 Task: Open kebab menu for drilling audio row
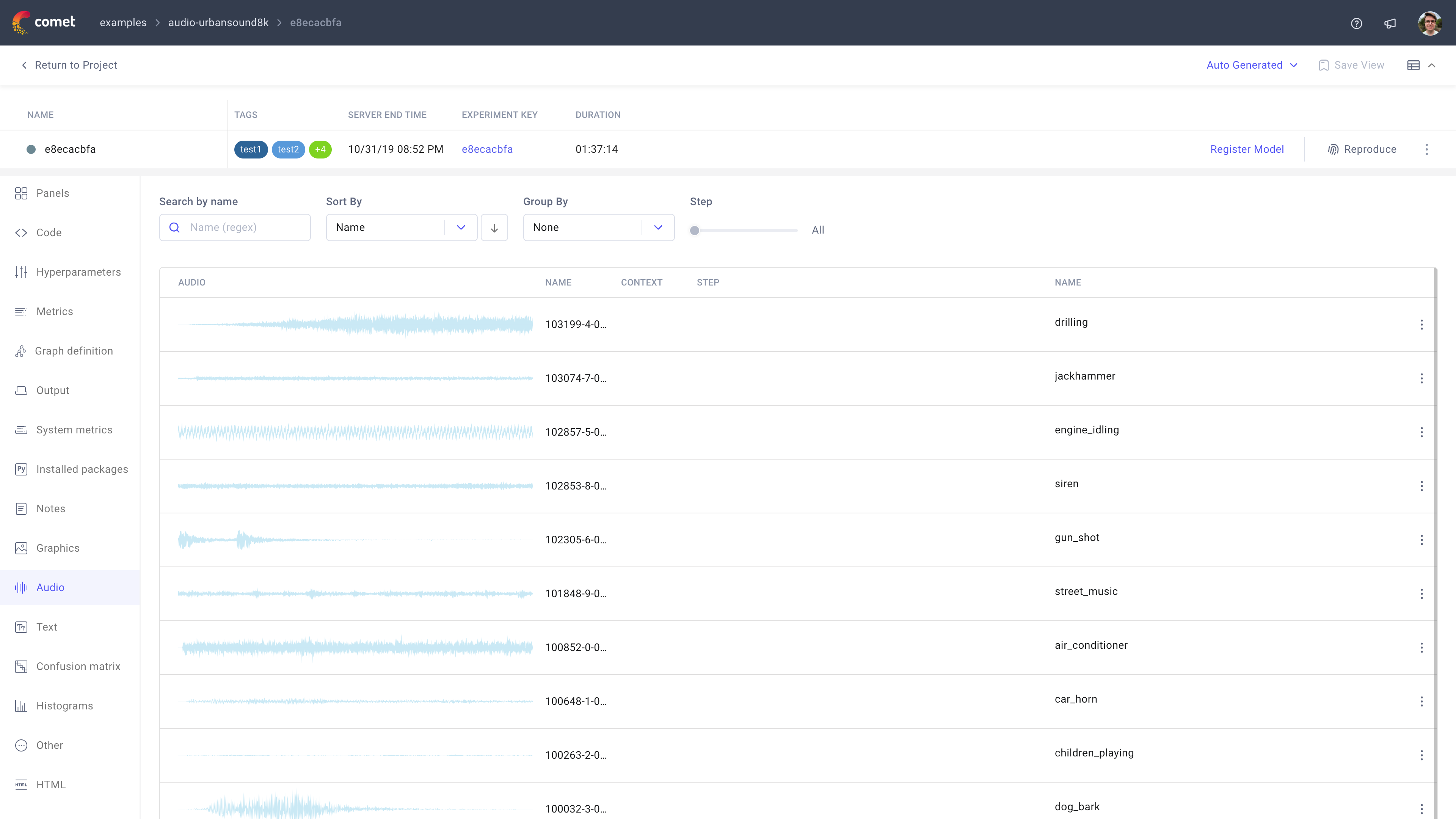tap(1421, 325)
